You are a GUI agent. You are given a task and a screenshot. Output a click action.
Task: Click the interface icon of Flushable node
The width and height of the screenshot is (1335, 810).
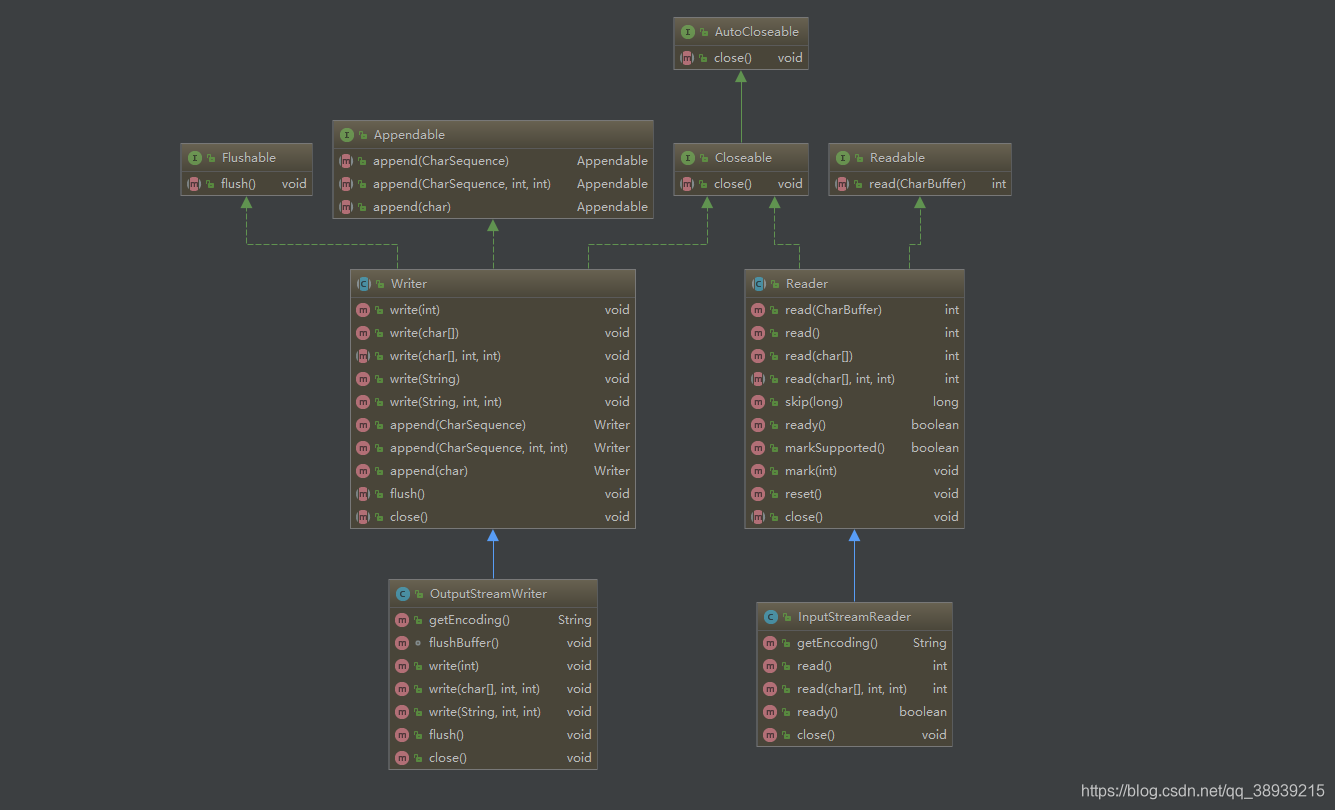(x=194, y=158)
